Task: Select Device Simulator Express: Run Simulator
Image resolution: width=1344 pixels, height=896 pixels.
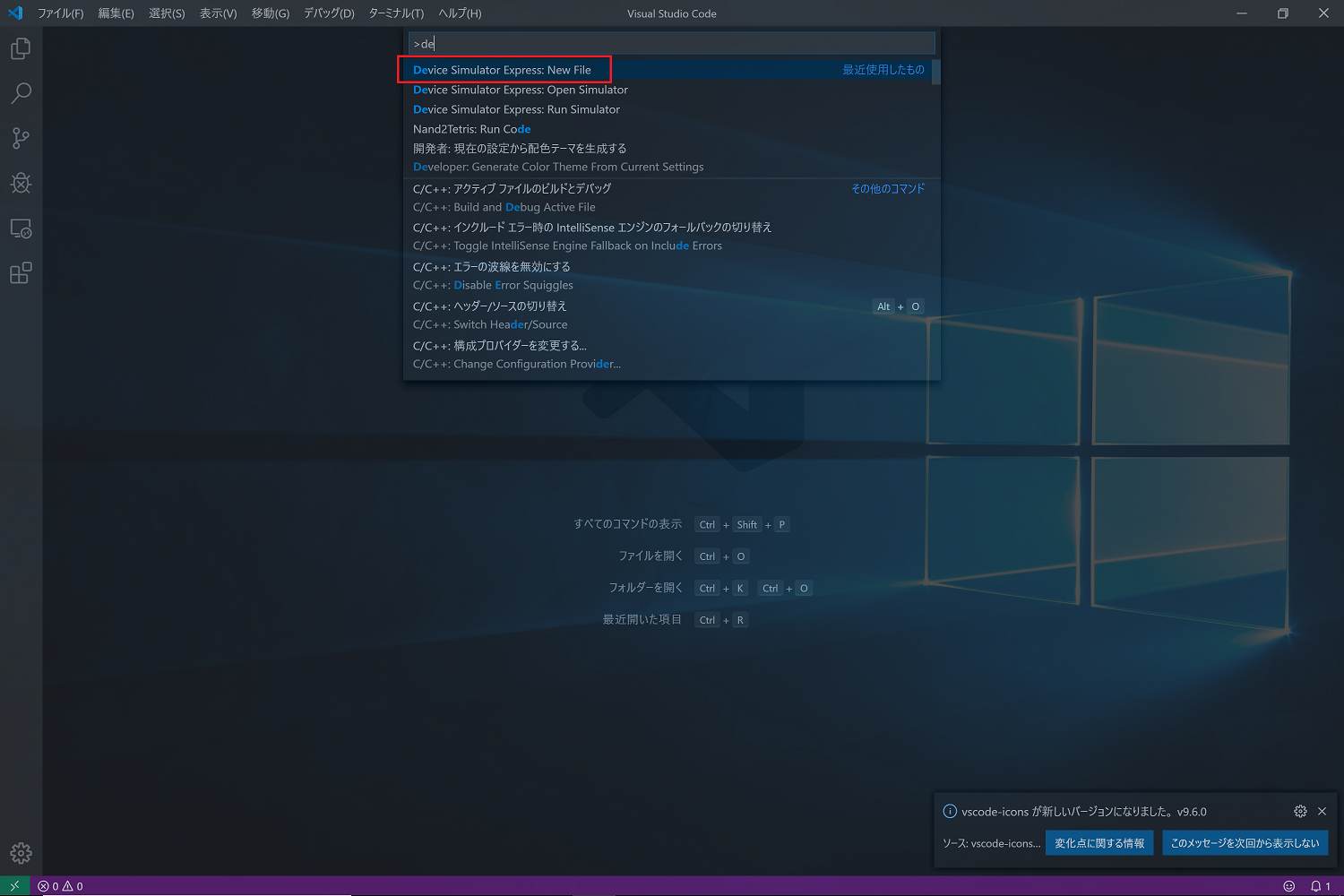Action: coord(668,109)
